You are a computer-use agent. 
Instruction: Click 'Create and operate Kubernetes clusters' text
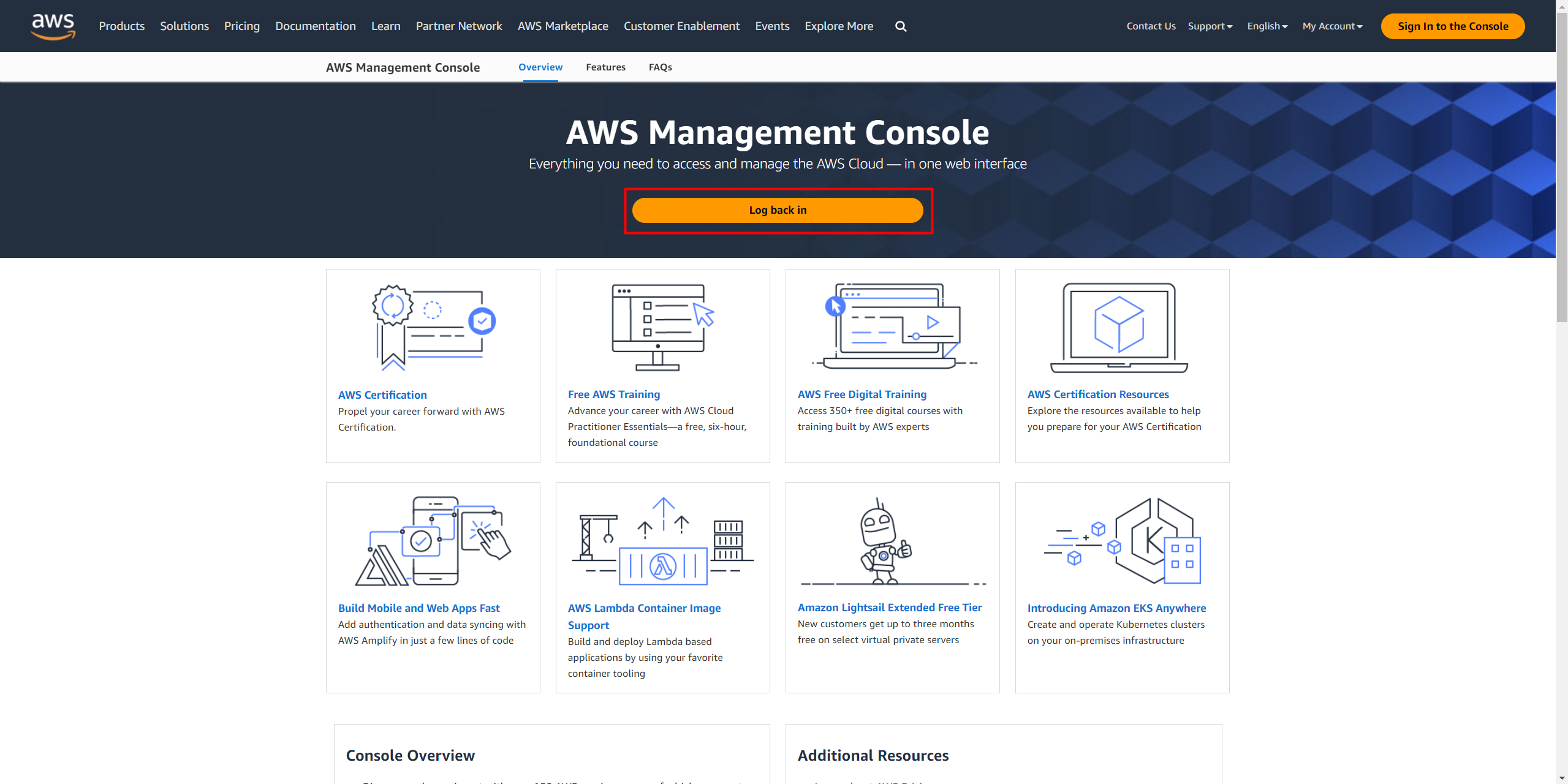click(x=1116, y=633)
